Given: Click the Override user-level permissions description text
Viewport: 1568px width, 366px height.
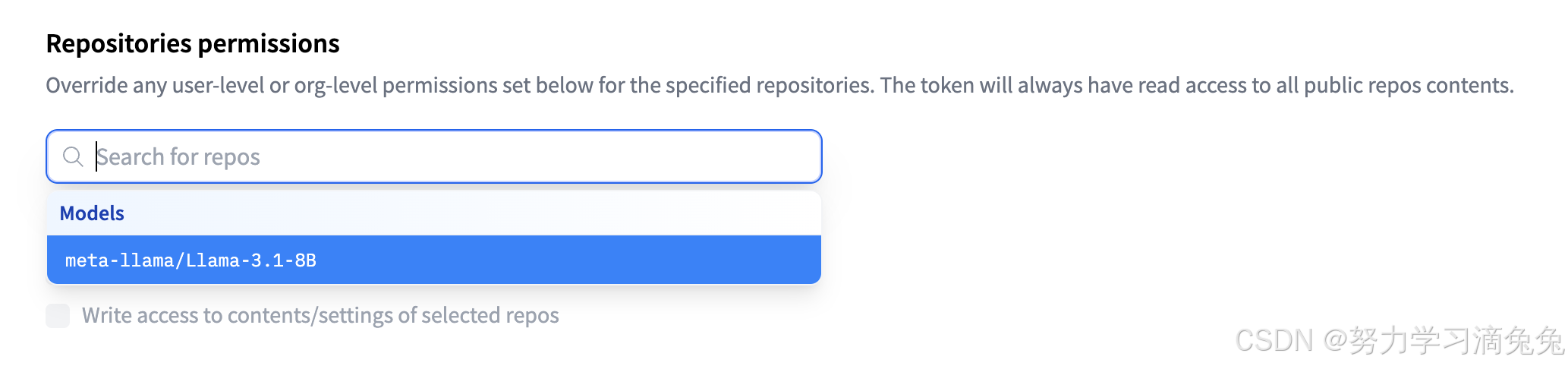Looking at the screenshot, I should click(779, 85).
